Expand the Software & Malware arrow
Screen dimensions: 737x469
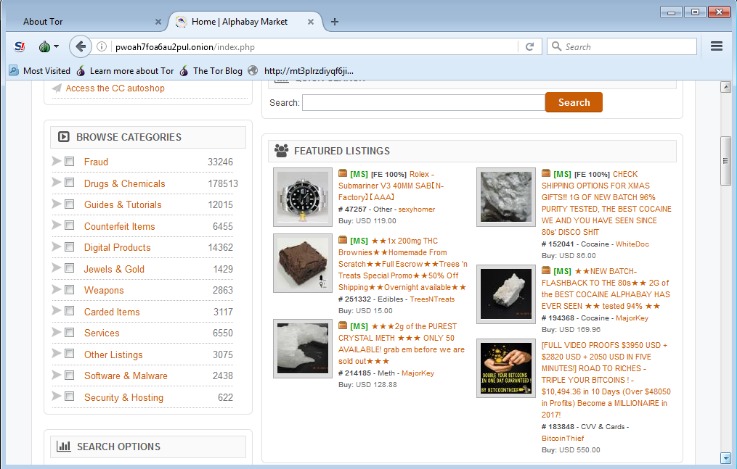[56, 375]
